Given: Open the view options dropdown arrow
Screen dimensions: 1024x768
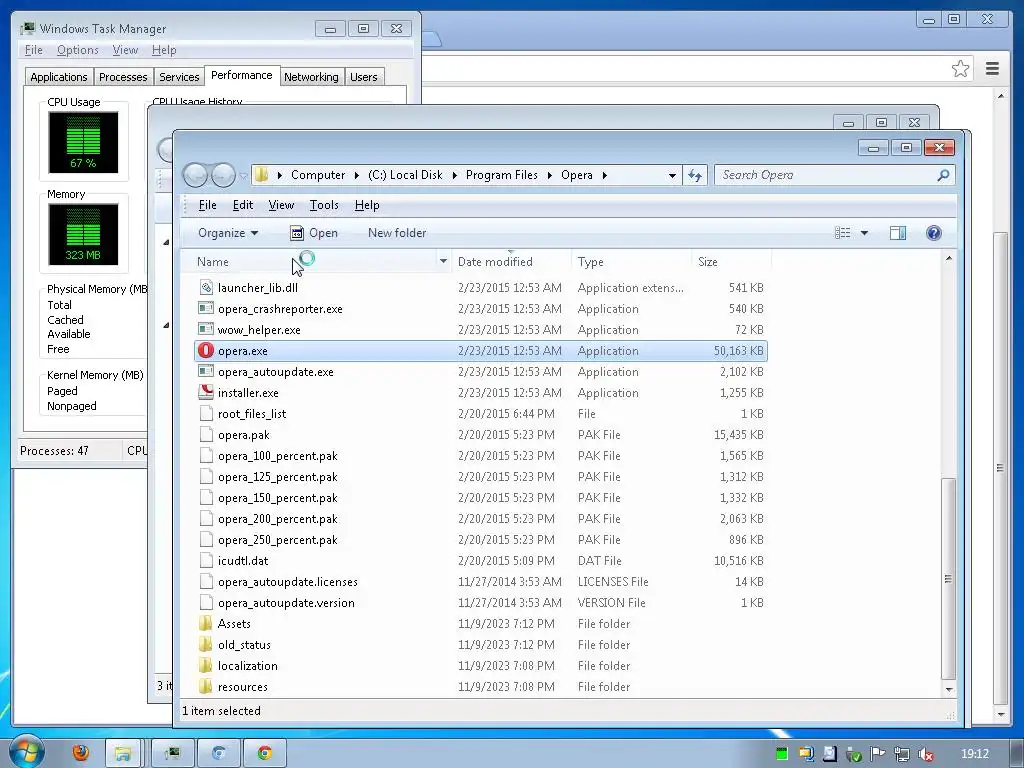Looking at the screenshot, I should [864, 233].
